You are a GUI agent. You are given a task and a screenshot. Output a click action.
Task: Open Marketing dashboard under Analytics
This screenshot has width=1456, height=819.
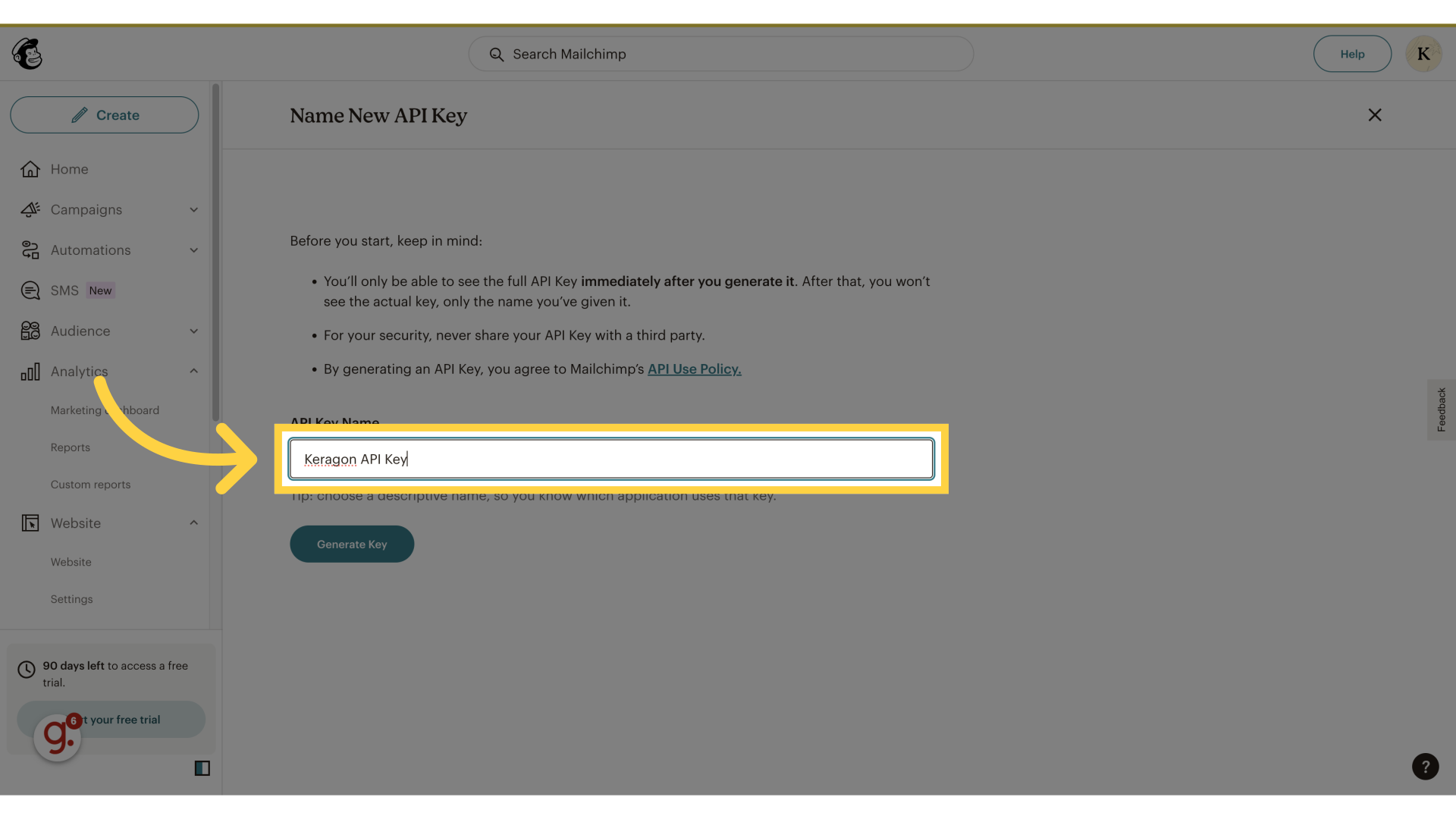coord(105,410)
